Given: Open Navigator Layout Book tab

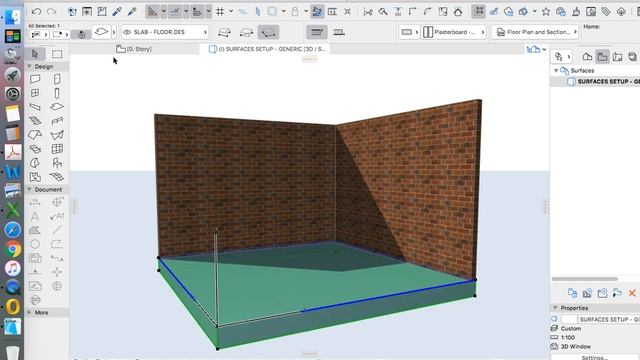Looking at the screenshot, I should [x=618, y=57].
